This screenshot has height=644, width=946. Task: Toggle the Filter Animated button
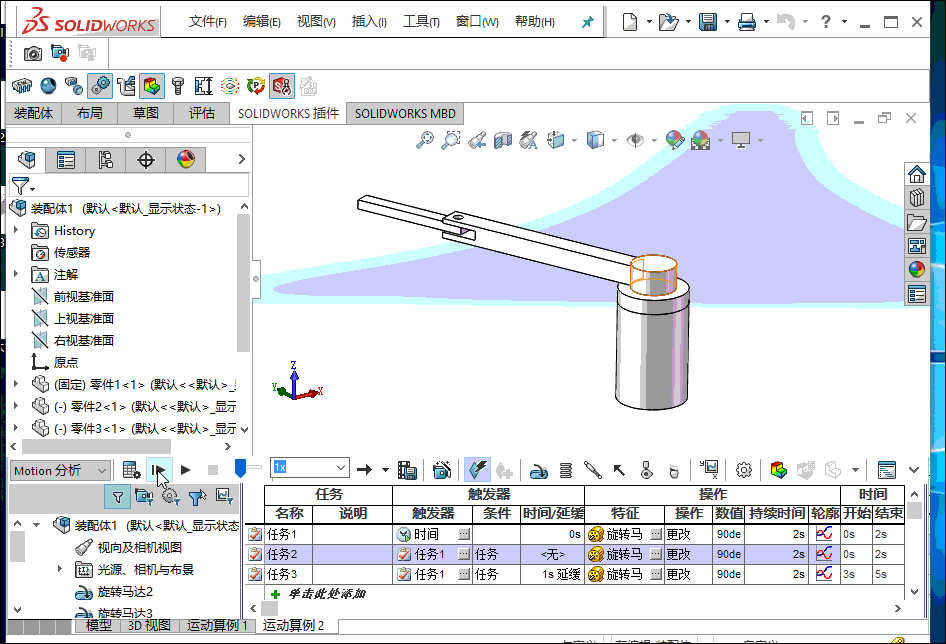pos(144,497)
